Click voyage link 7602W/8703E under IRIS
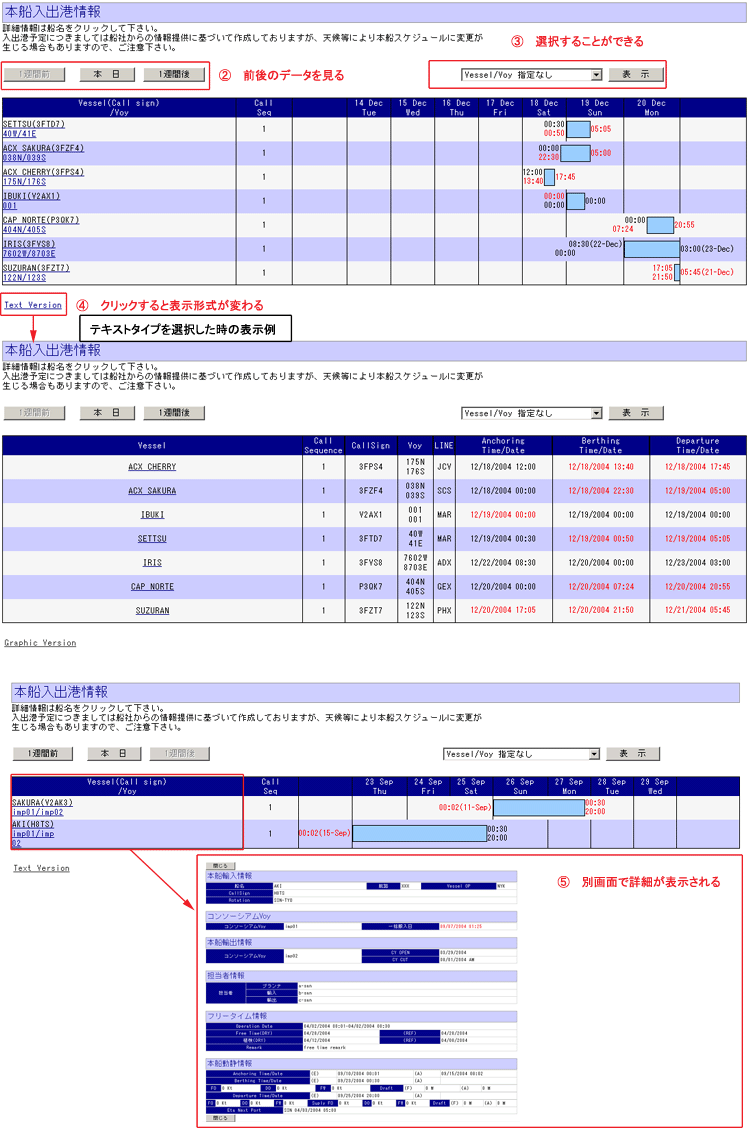 click(30, 254)
